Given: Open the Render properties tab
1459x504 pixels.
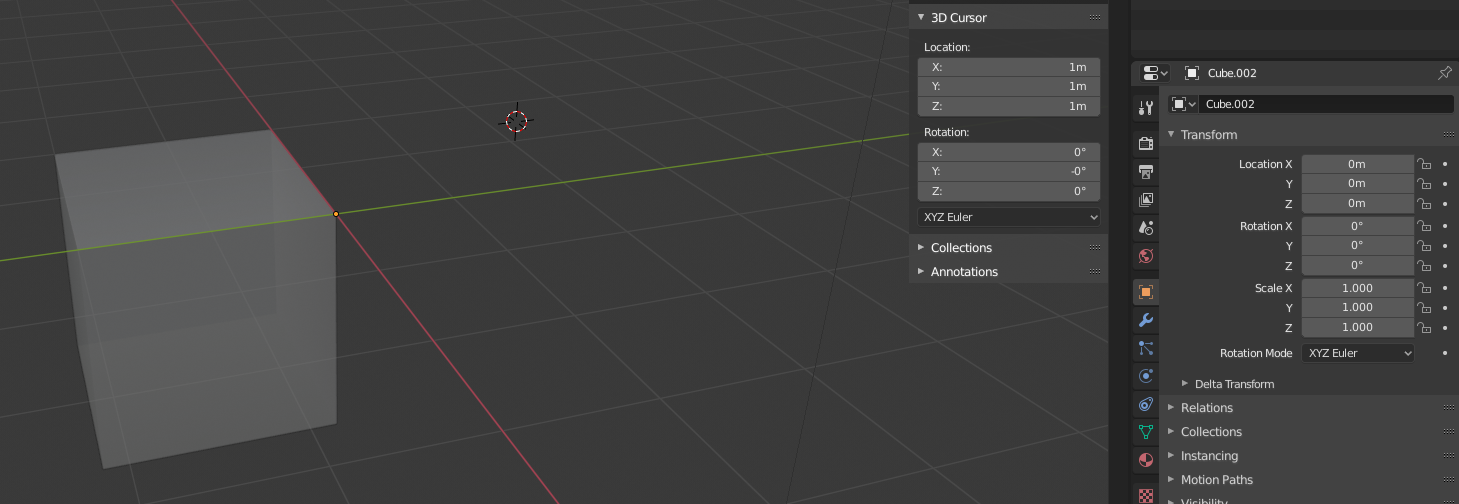Looking at the screenshot, I should pyautogui.click(x=1146, y=144).
